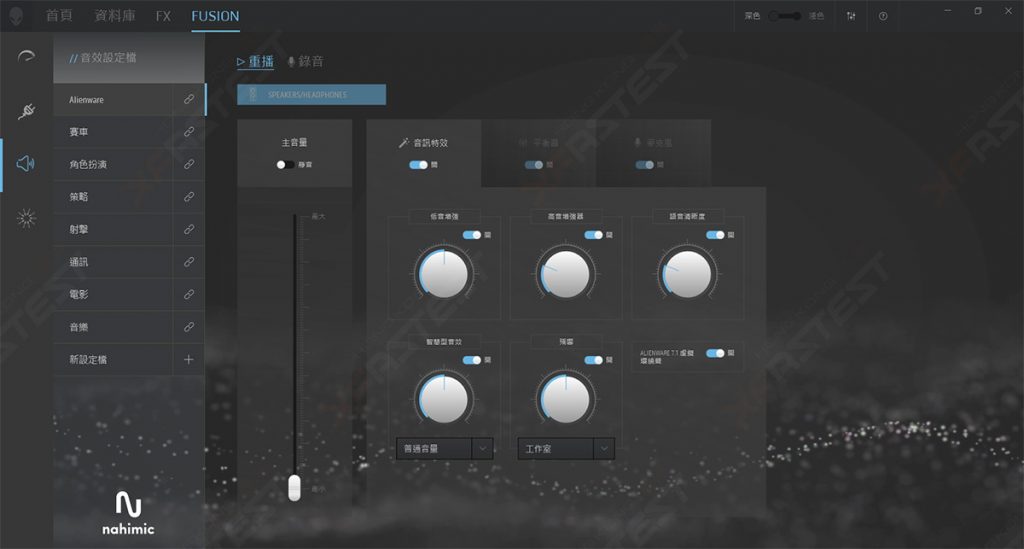
Task: Open the sun-shaped thermal sidebar icon
Action: point(26,218)
